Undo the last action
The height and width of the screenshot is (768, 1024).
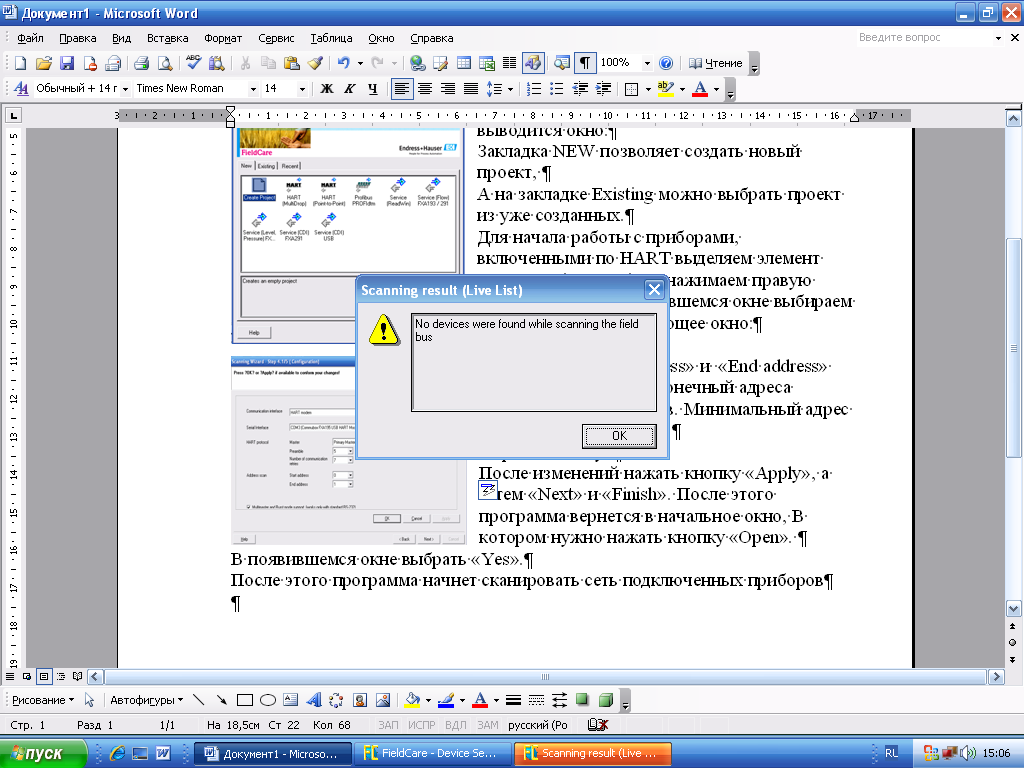point(344,63)
